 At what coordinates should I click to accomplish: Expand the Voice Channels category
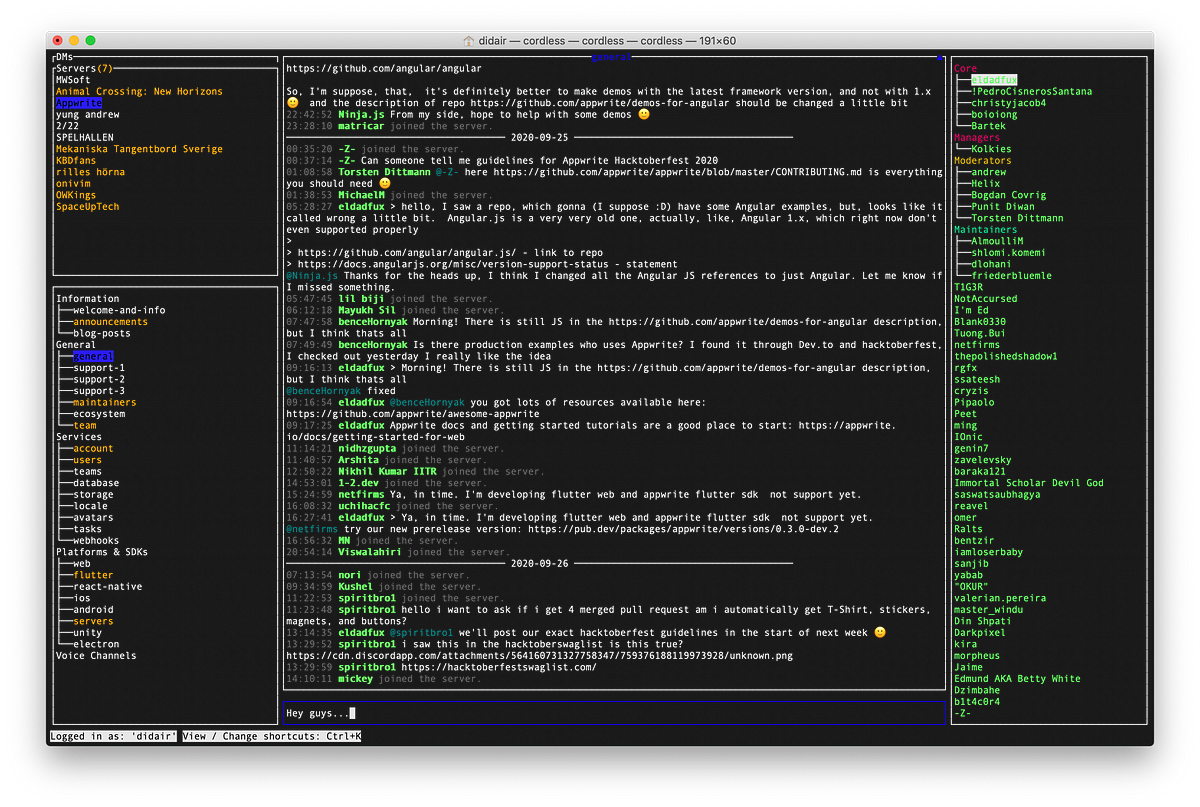coord(96,655)
